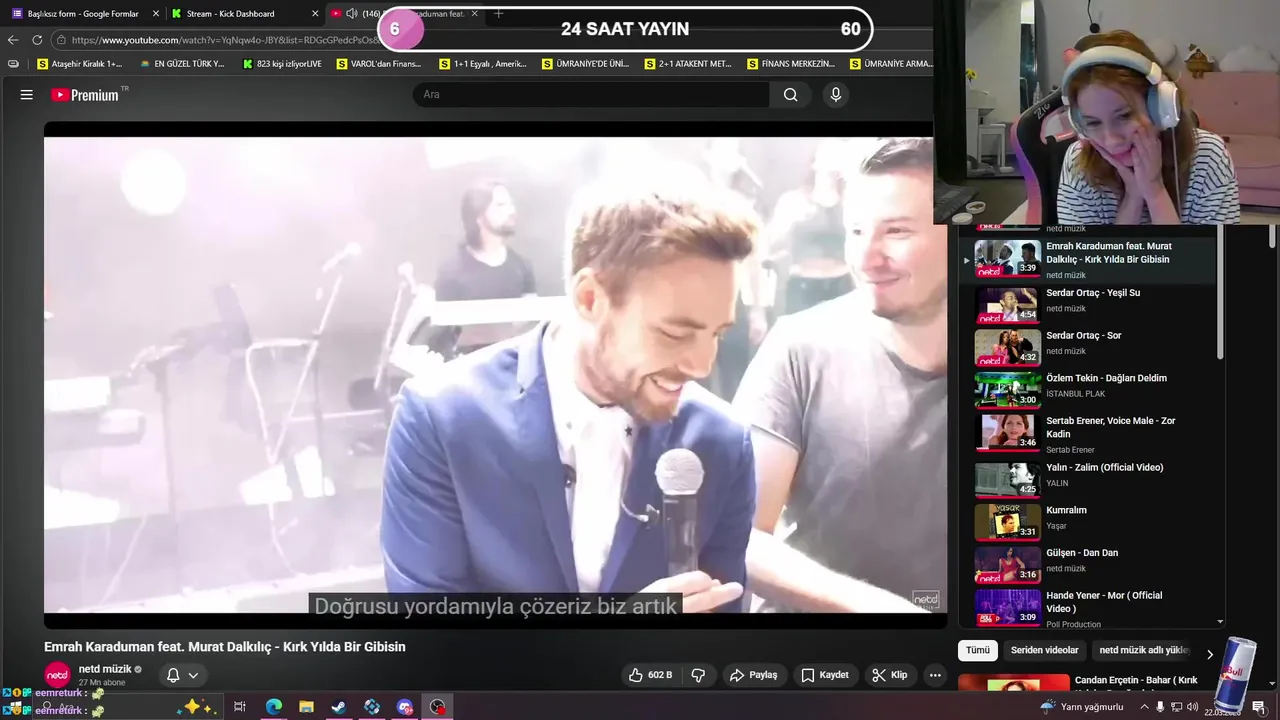Play Kumralım by Yaşar from playlist

coord(1087,521)
